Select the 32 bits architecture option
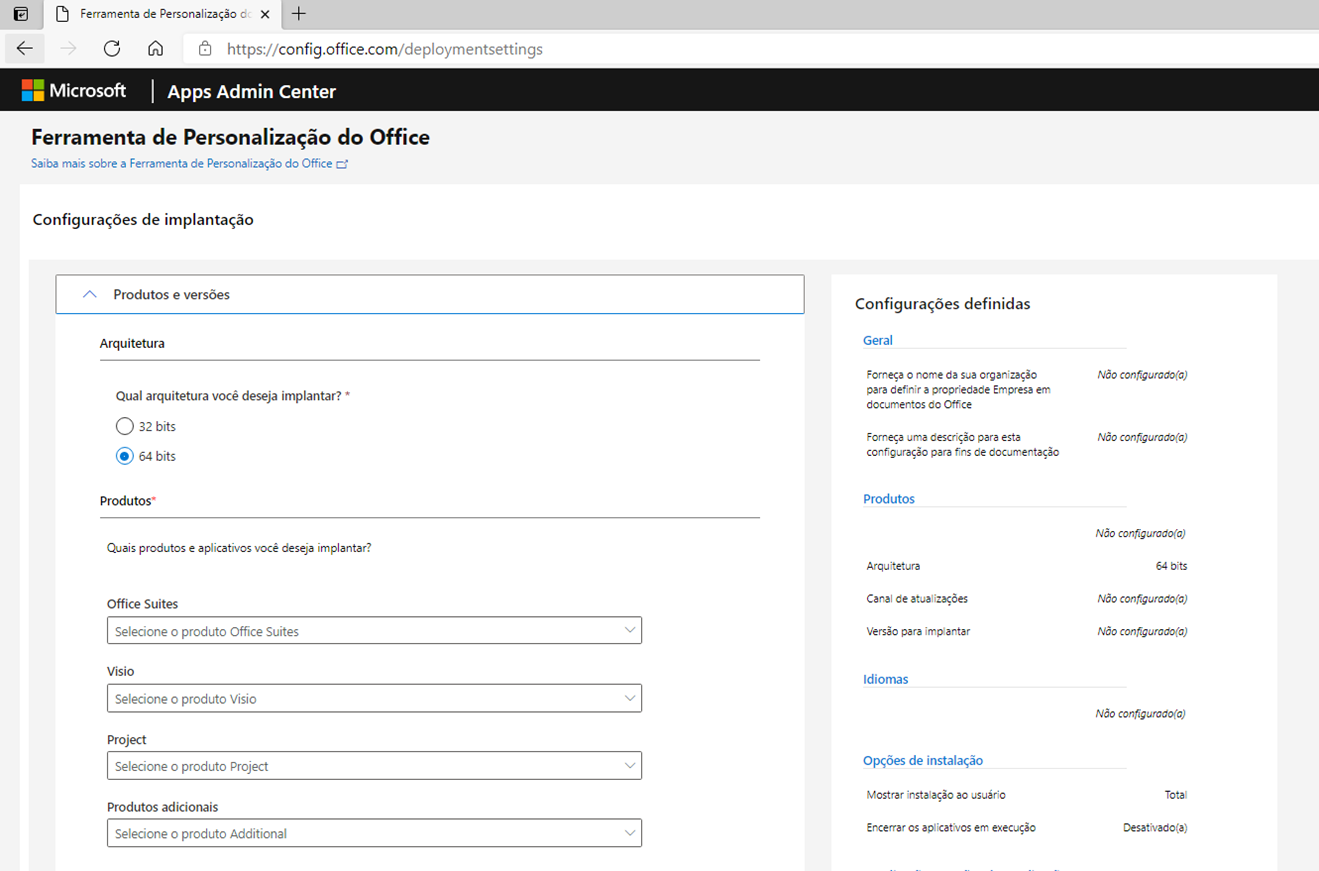1319x871 pixels. (x=125, y=426)
